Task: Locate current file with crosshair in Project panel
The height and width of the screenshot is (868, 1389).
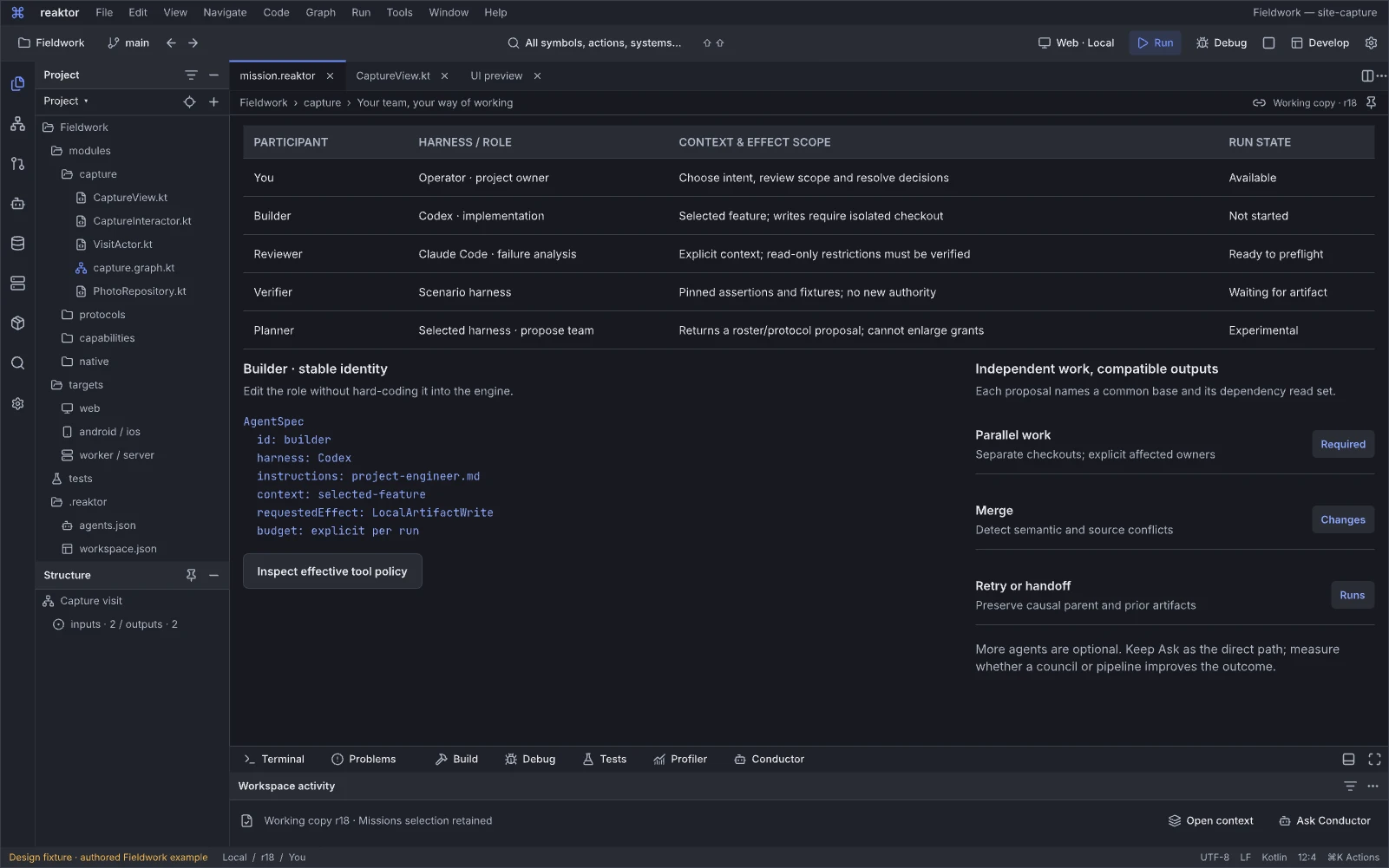Action: click(189, 101)
